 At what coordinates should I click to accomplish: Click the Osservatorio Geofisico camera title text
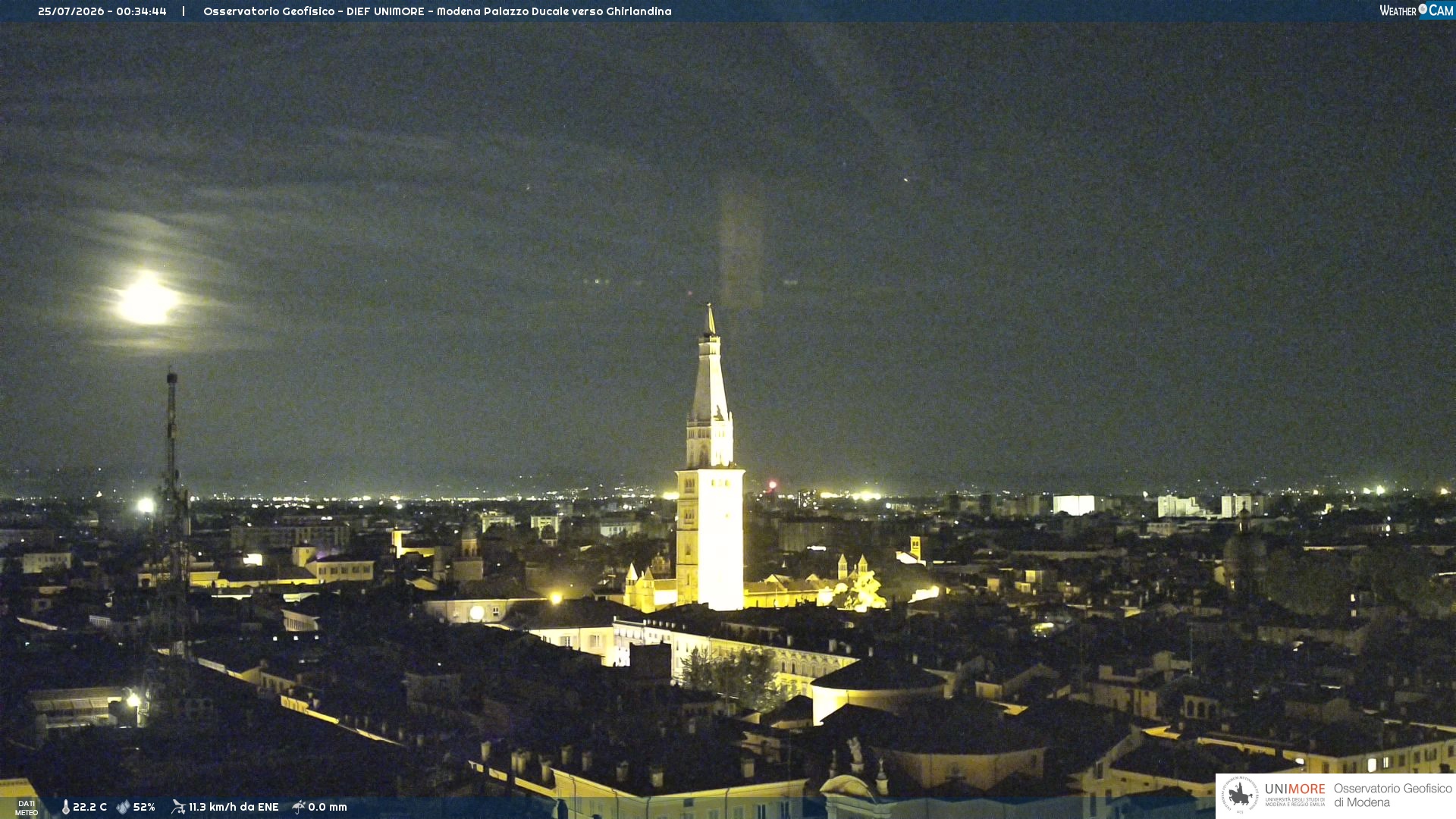(x=438, y=11)
